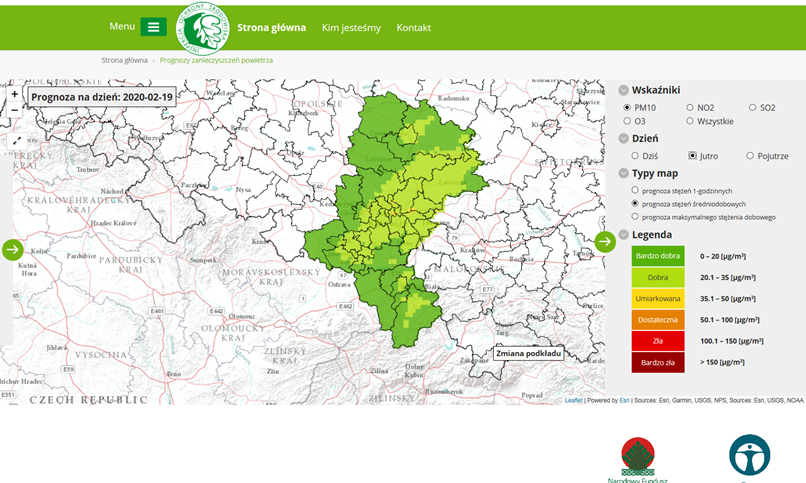Zoom in on the map
The width and height of the screenshot is (806, 483).
click(x=15, y=93)
